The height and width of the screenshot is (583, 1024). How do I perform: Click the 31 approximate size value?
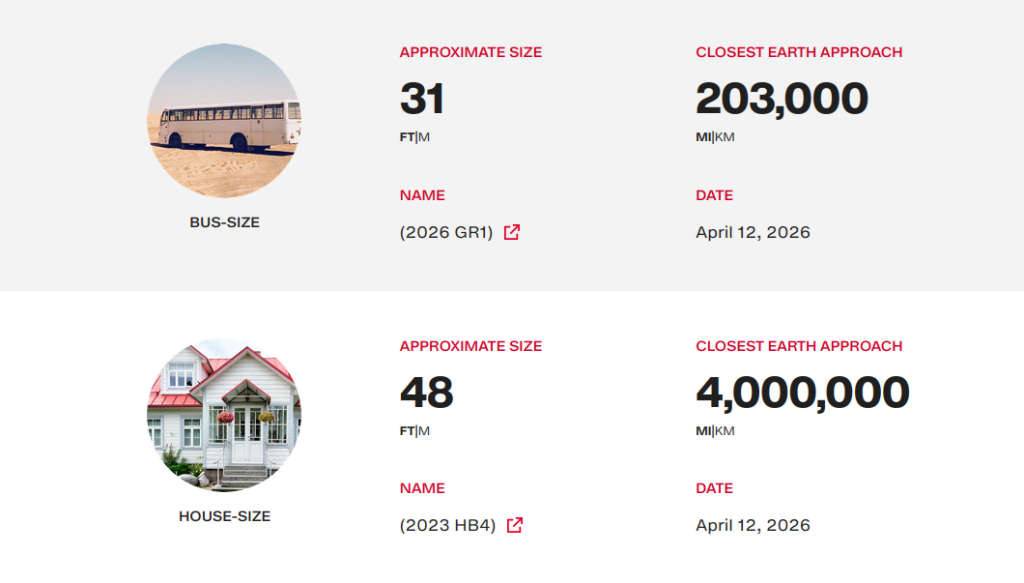coord(422,99)
